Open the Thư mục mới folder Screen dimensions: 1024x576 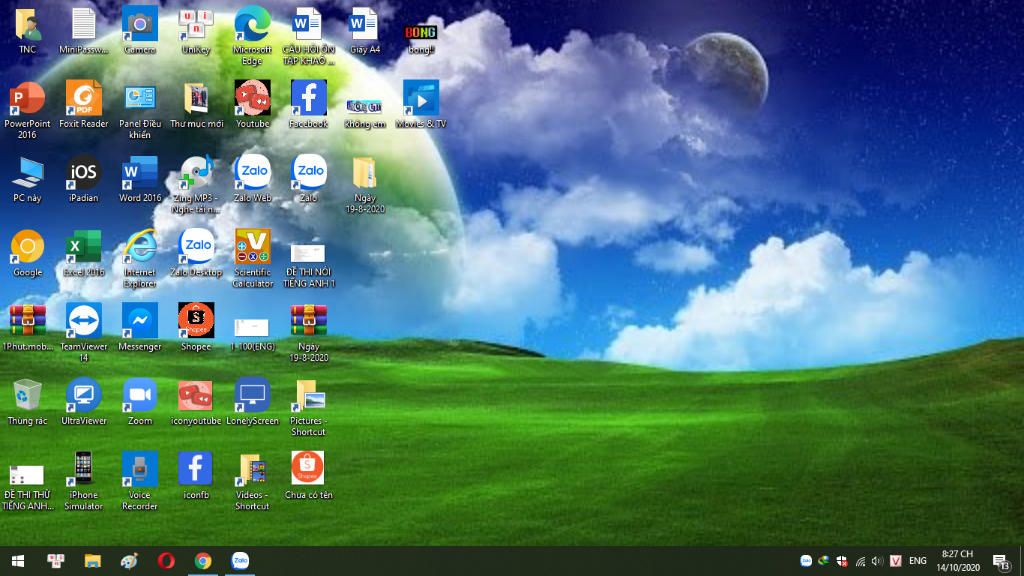[x=196, y=99]
